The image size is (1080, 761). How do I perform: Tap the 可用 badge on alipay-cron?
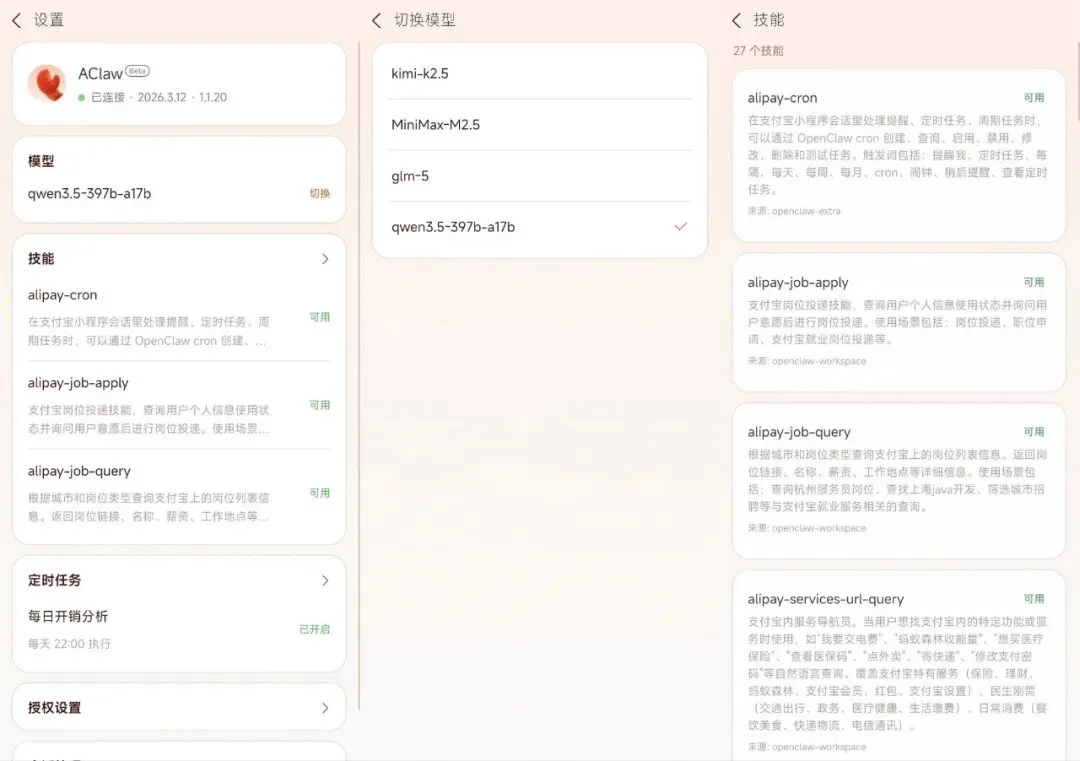(1035, 97)
